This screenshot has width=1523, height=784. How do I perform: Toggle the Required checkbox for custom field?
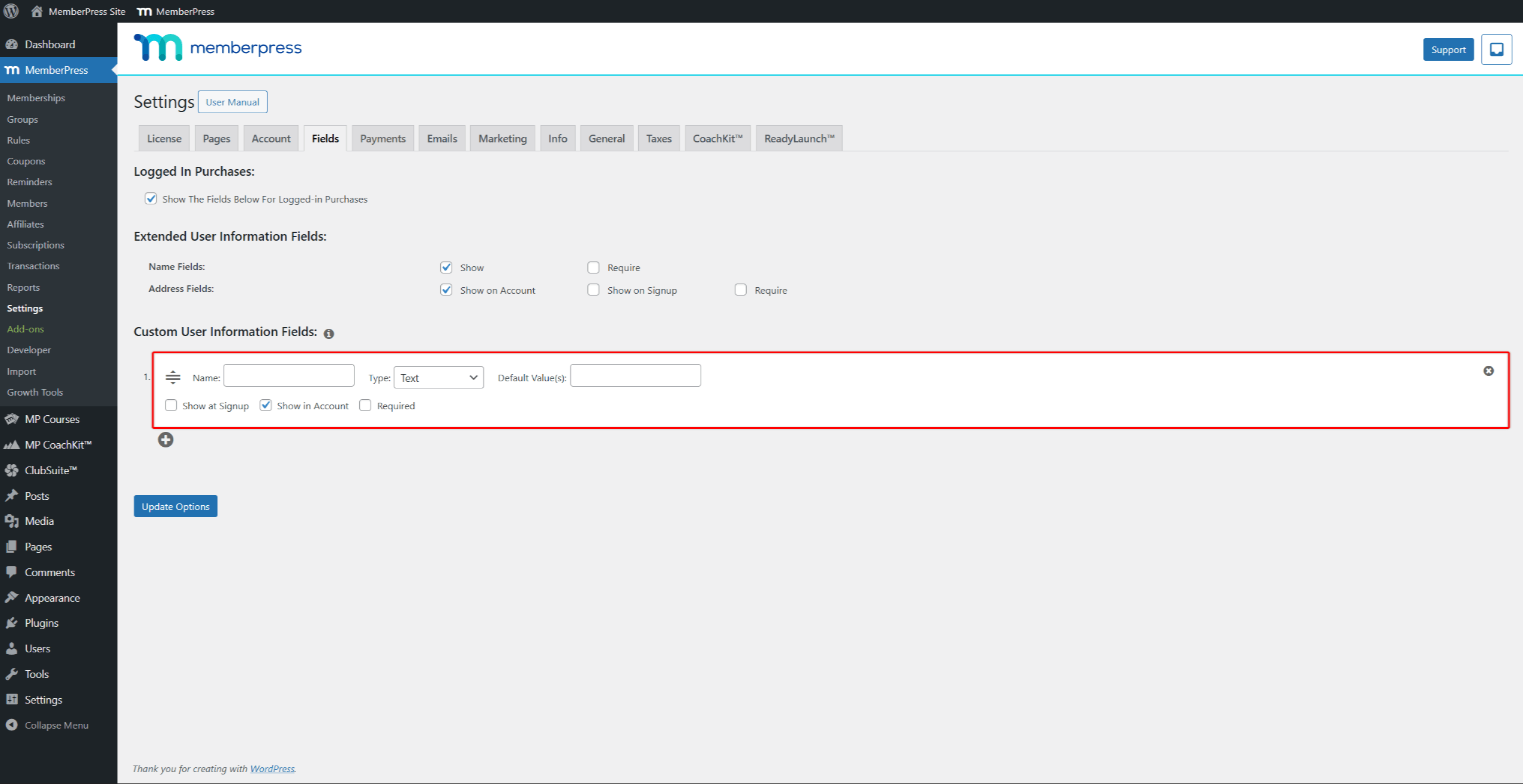365,405
